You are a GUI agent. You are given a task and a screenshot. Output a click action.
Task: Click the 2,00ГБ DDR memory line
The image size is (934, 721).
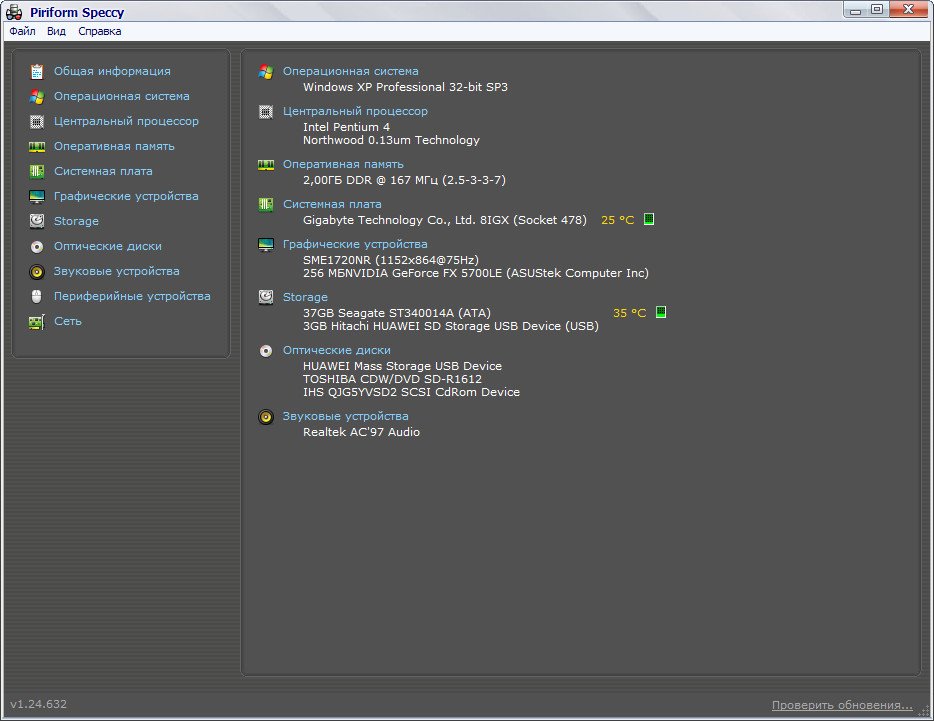(x=404, y=180)
